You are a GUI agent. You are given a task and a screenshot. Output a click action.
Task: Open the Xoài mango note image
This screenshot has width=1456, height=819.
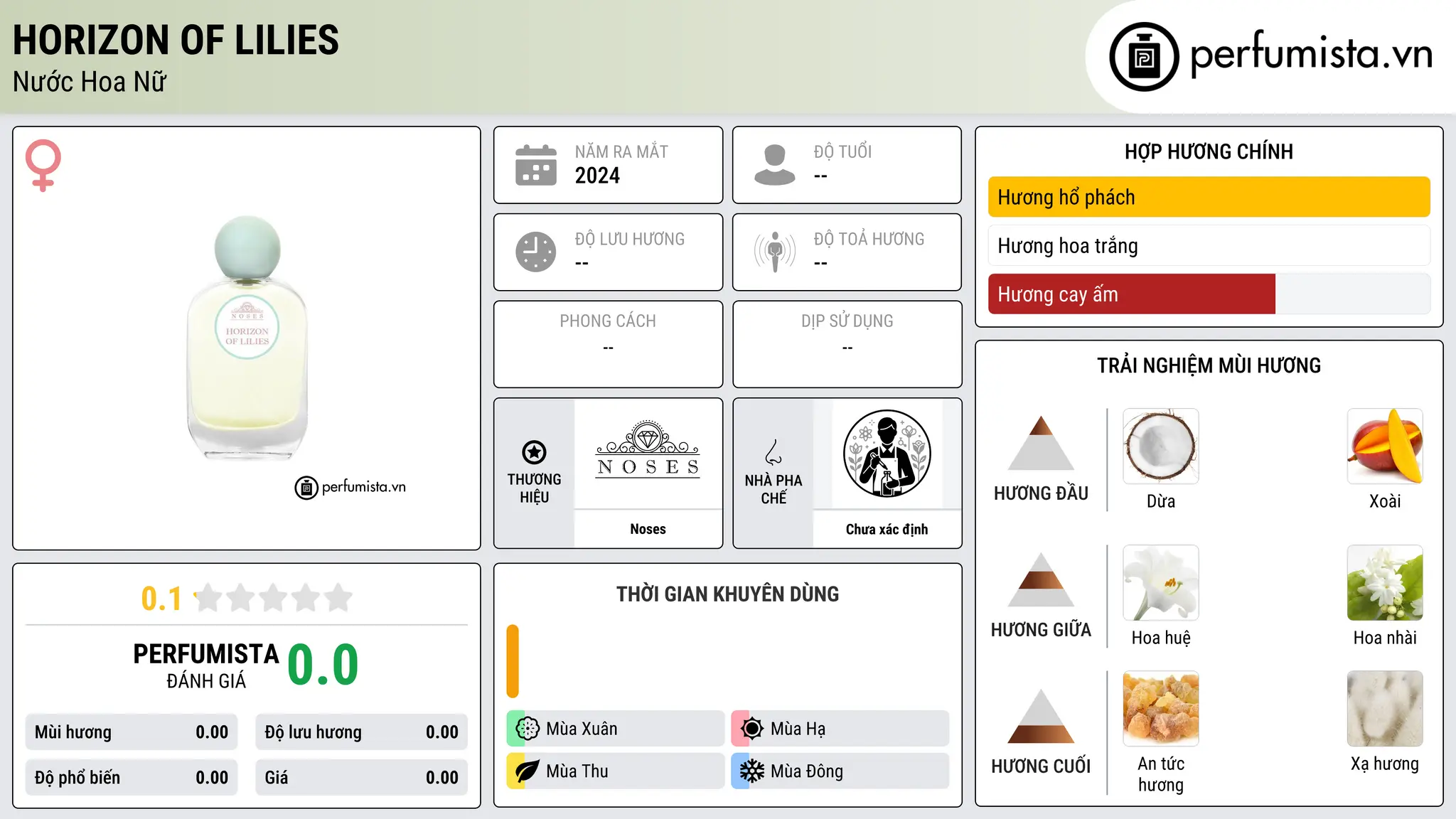1385,446
